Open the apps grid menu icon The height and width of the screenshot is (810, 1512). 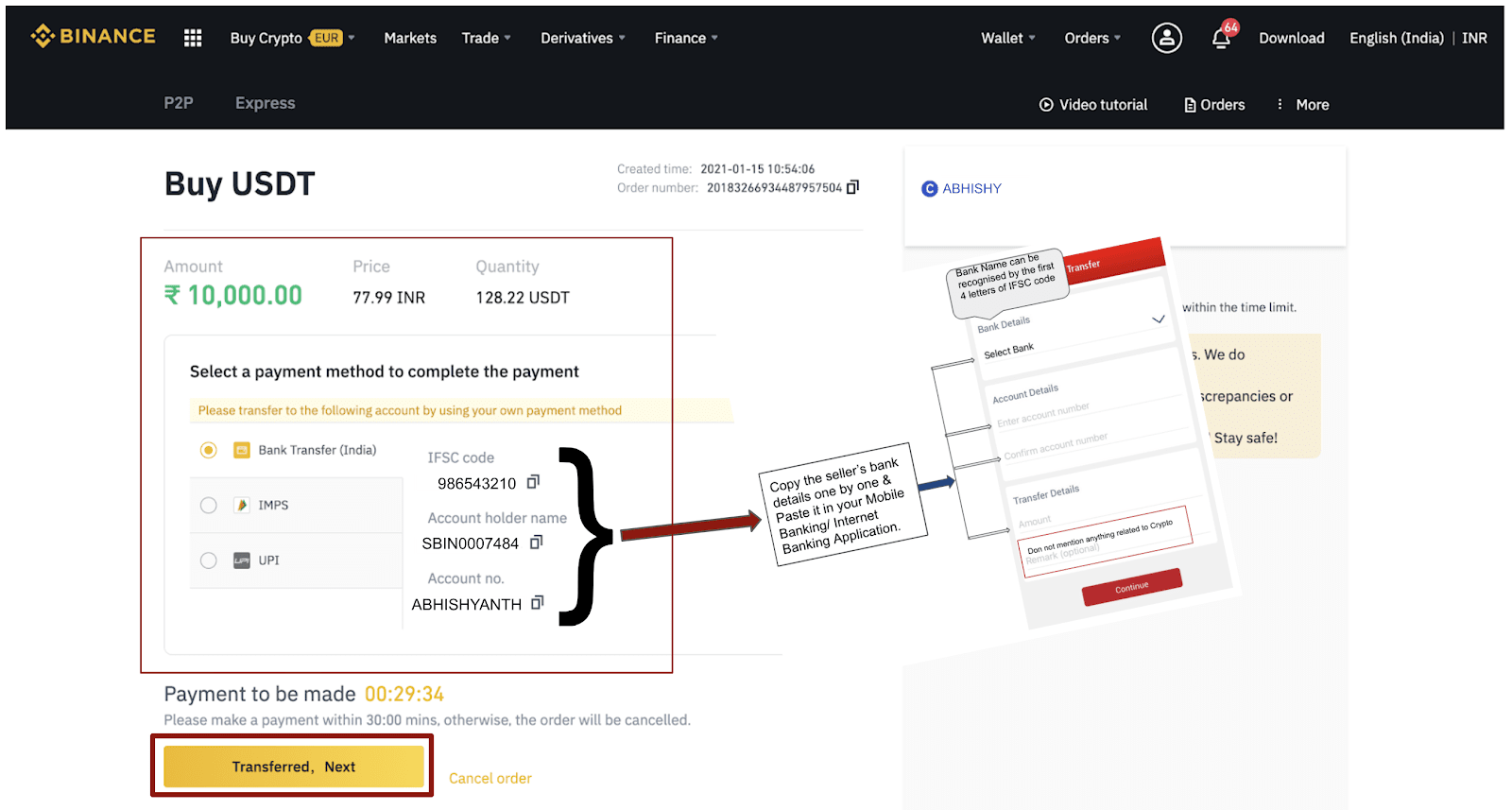pos(193,38)
